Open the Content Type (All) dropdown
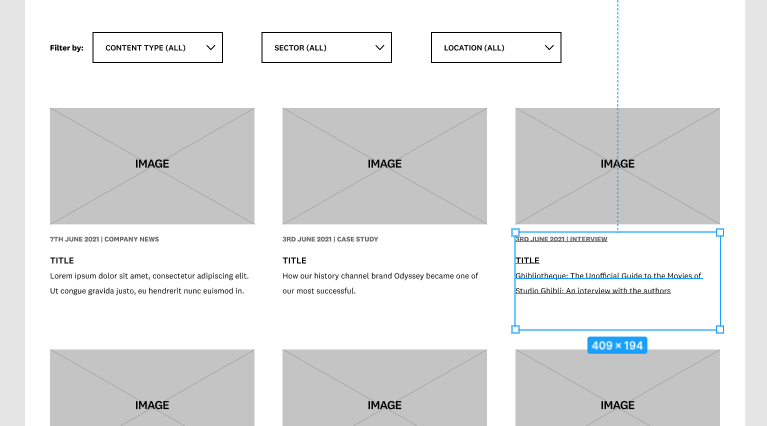This screenshot has height=426, width=767. [158, 47]
